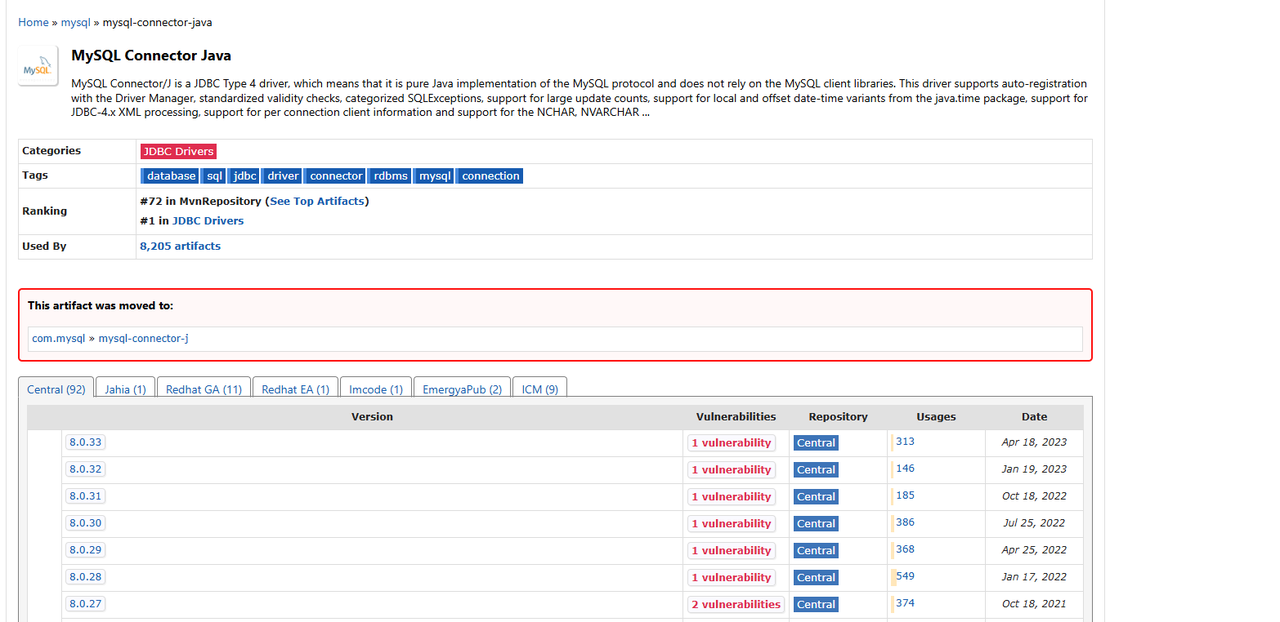Switch to the Jahia (1) tab
This screenshot has width=1280, height=622.
(125, 389)
